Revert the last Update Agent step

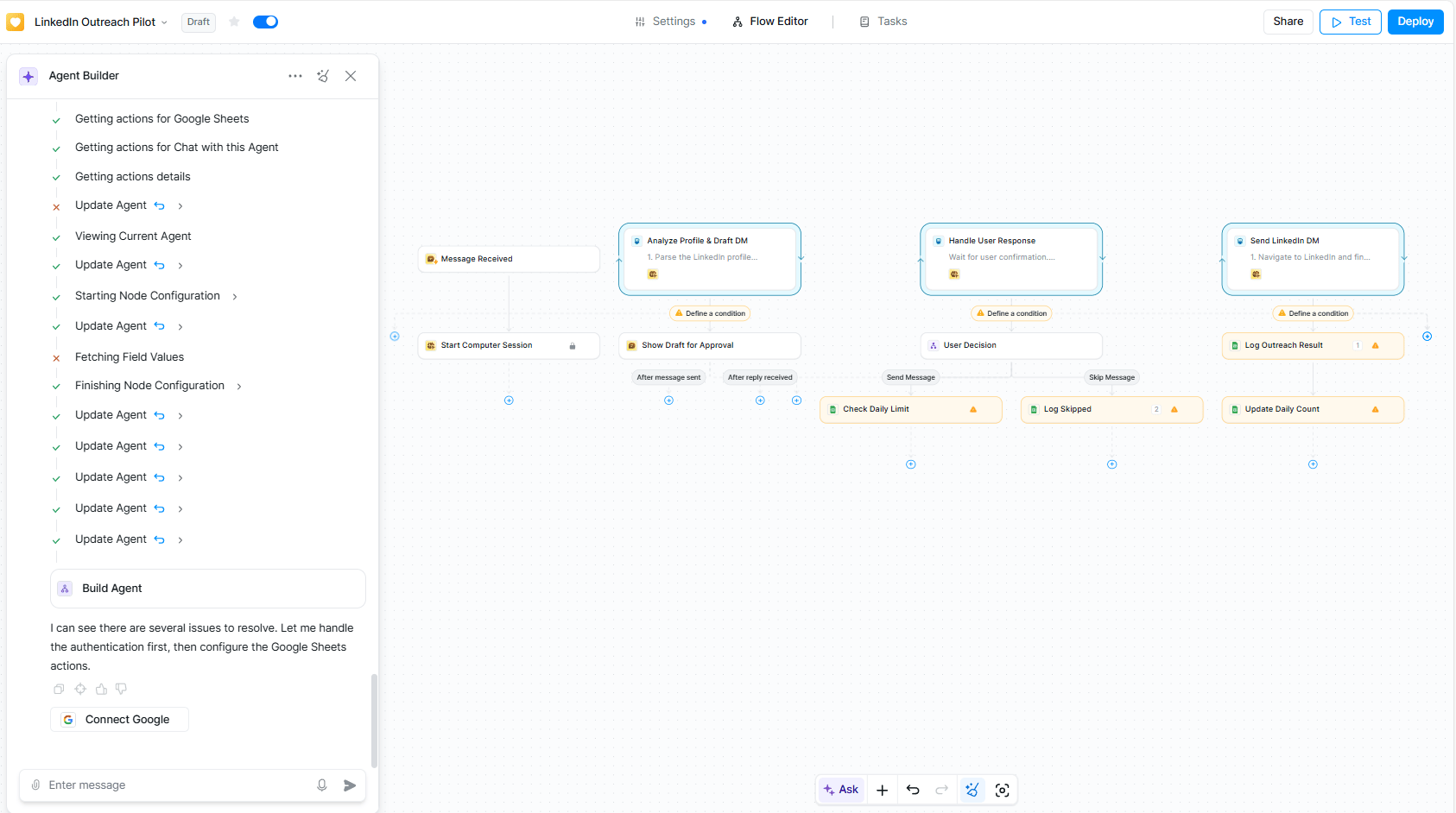(x=159, y=539)
